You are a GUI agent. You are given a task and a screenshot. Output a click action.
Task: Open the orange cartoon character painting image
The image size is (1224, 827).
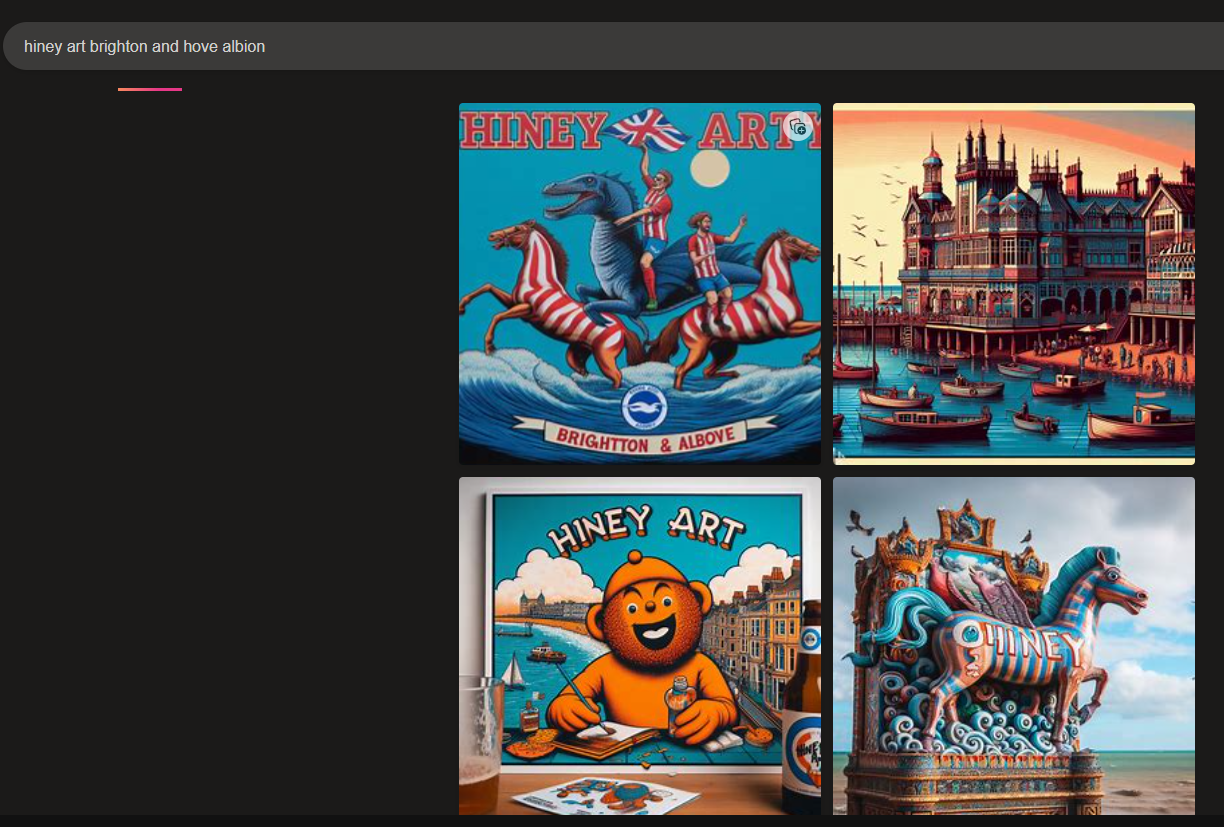coord(640,646)
